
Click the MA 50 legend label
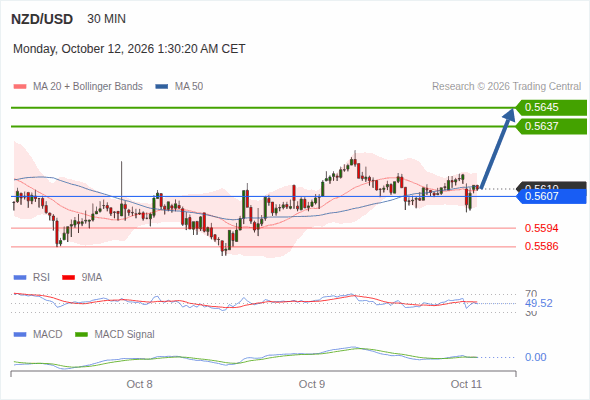click(189, 87)
